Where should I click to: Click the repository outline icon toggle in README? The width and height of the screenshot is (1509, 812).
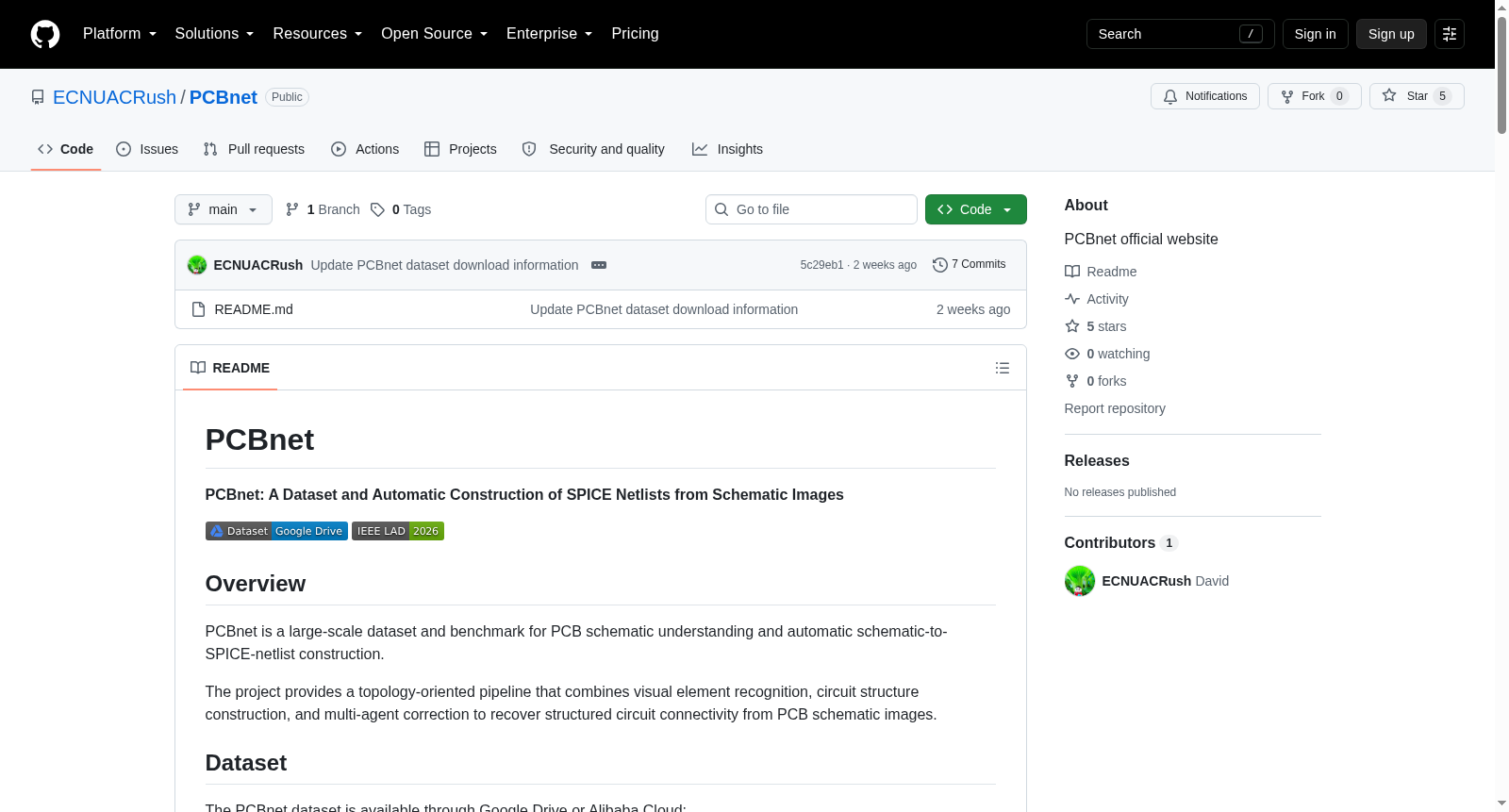1003,368
